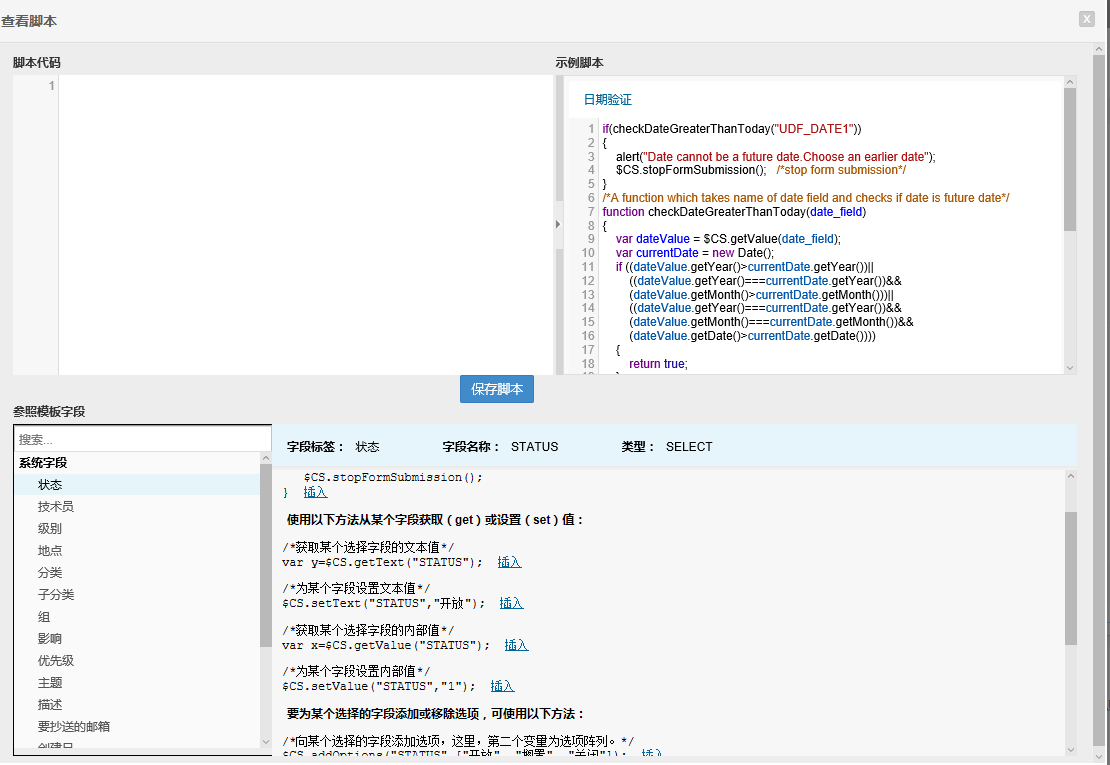Insert the $CS.getValue("STATUS") snippet
The width and height of the screenshot is (1110, 765).
(516, 645)
